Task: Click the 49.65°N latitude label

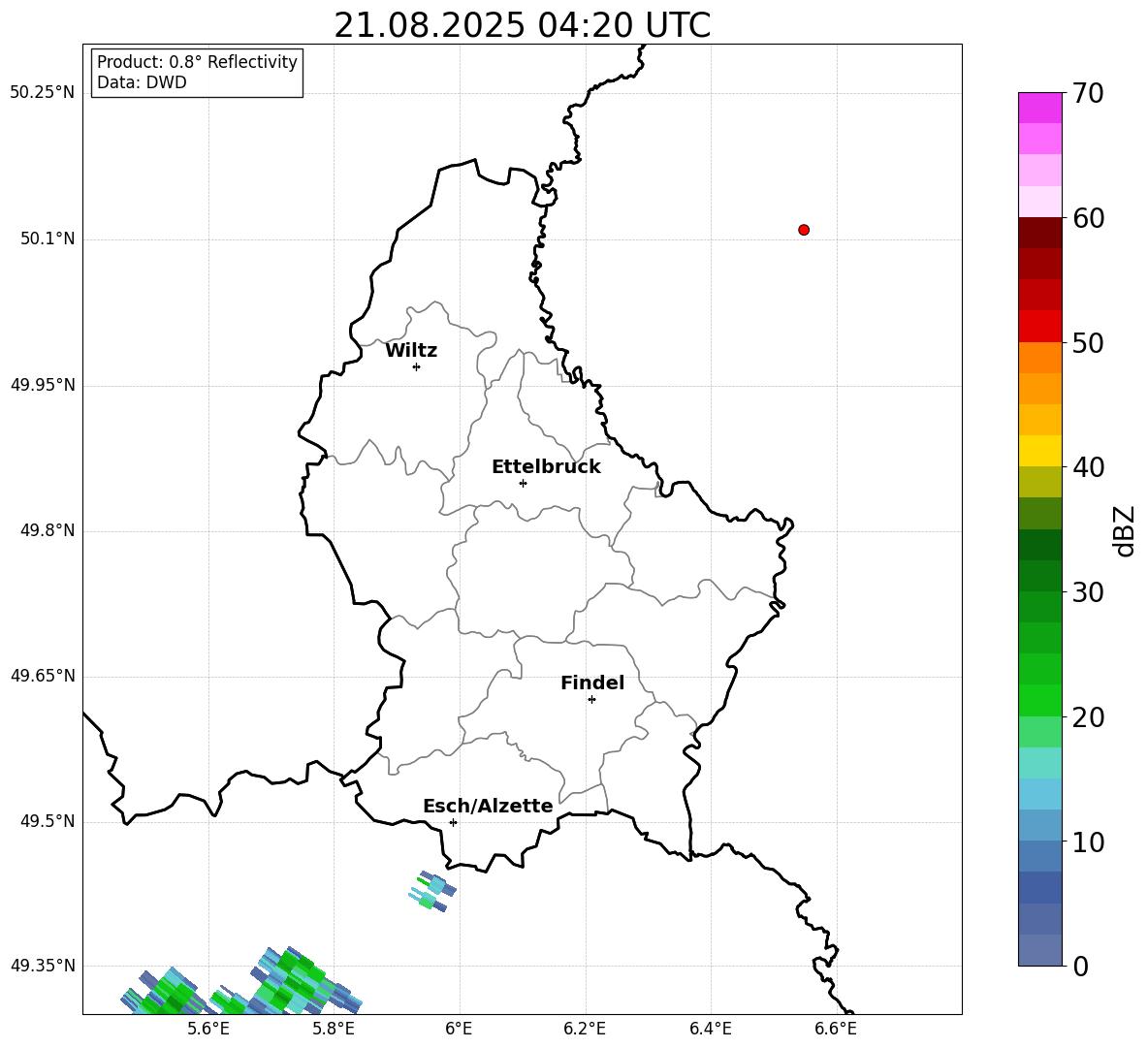Action: click(43, 676)
